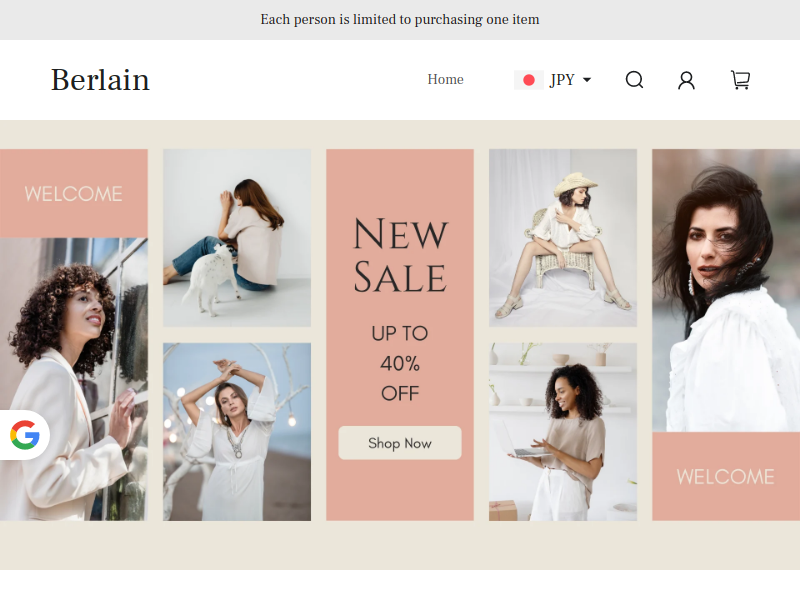Click the purchase limit announcement text
This screenshot has width=800, height=600.
400,19
